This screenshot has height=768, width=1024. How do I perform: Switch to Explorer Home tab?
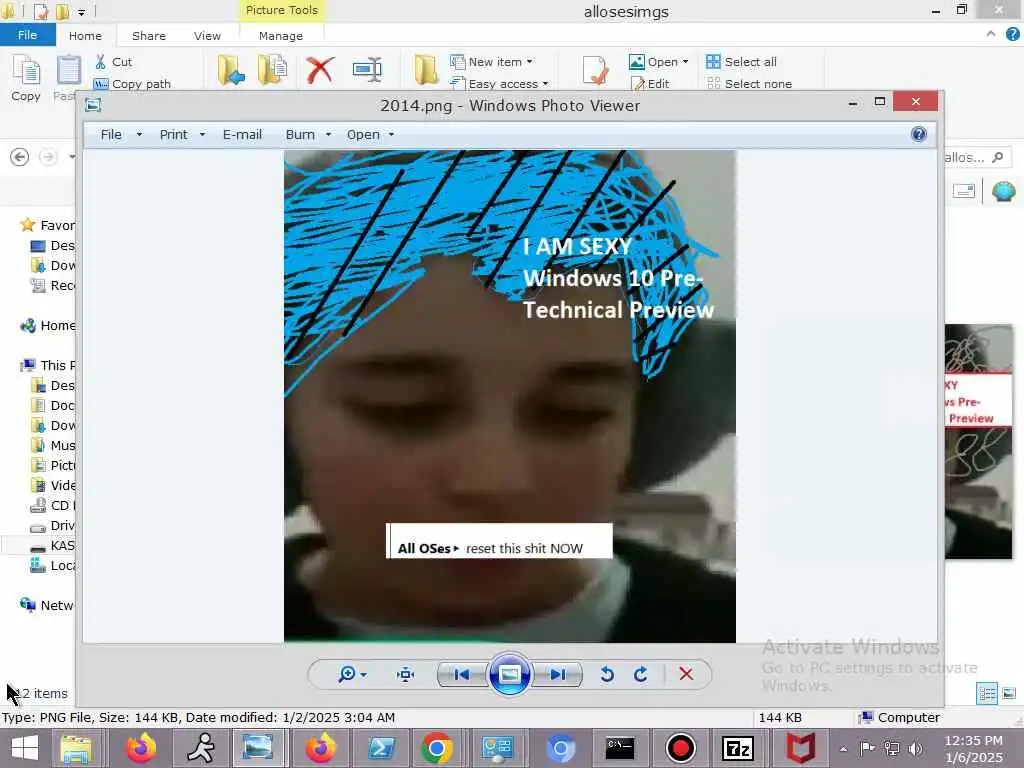[86, 36]
